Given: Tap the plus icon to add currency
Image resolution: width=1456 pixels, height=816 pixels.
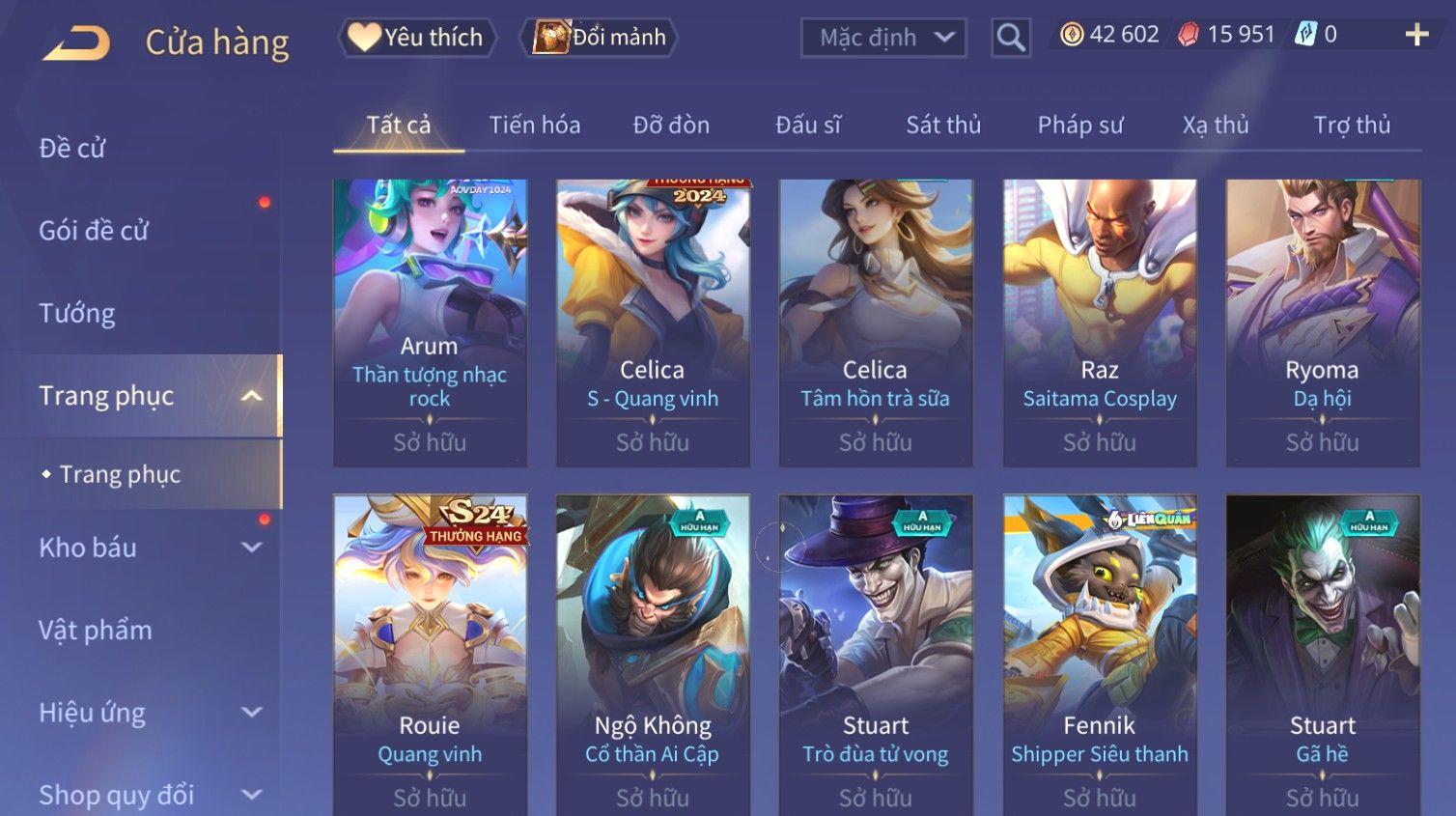Looking at the screenshot, I should (x=1416, y=35).
